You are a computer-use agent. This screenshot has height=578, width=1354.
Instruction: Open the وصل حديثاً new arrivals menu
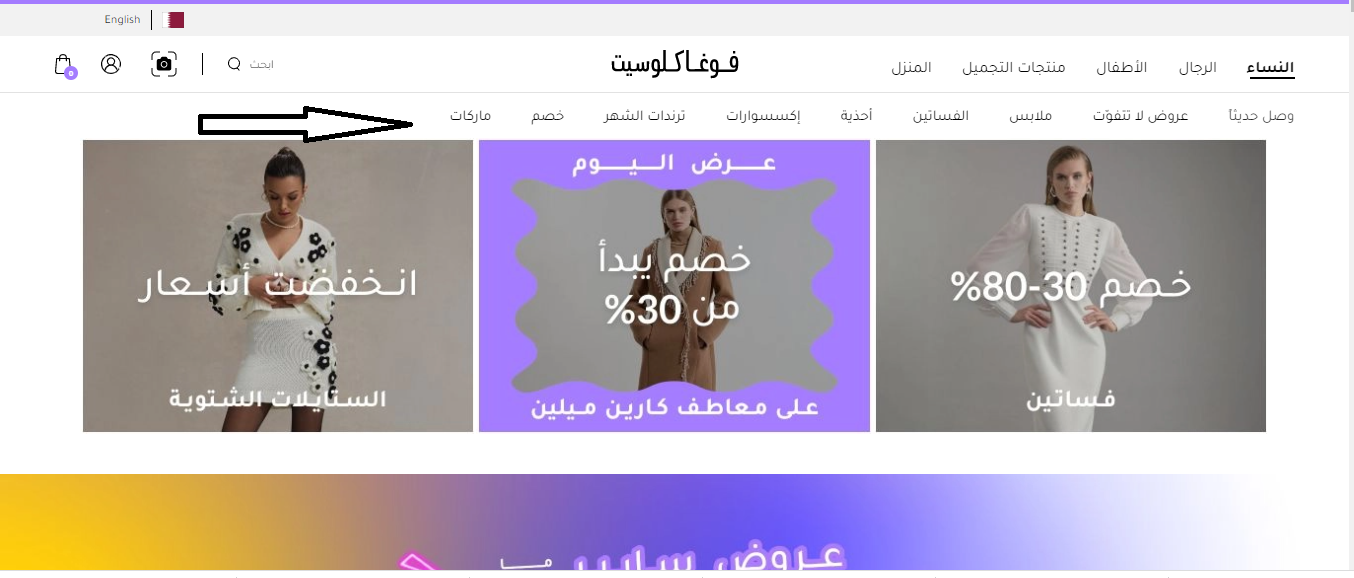(x=1262, y=116)
